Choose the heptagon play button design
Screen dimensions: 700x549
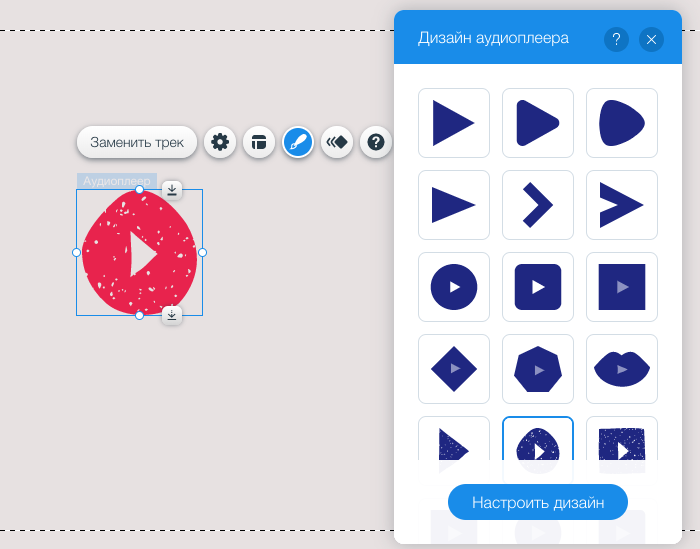[x=538, y=369]
